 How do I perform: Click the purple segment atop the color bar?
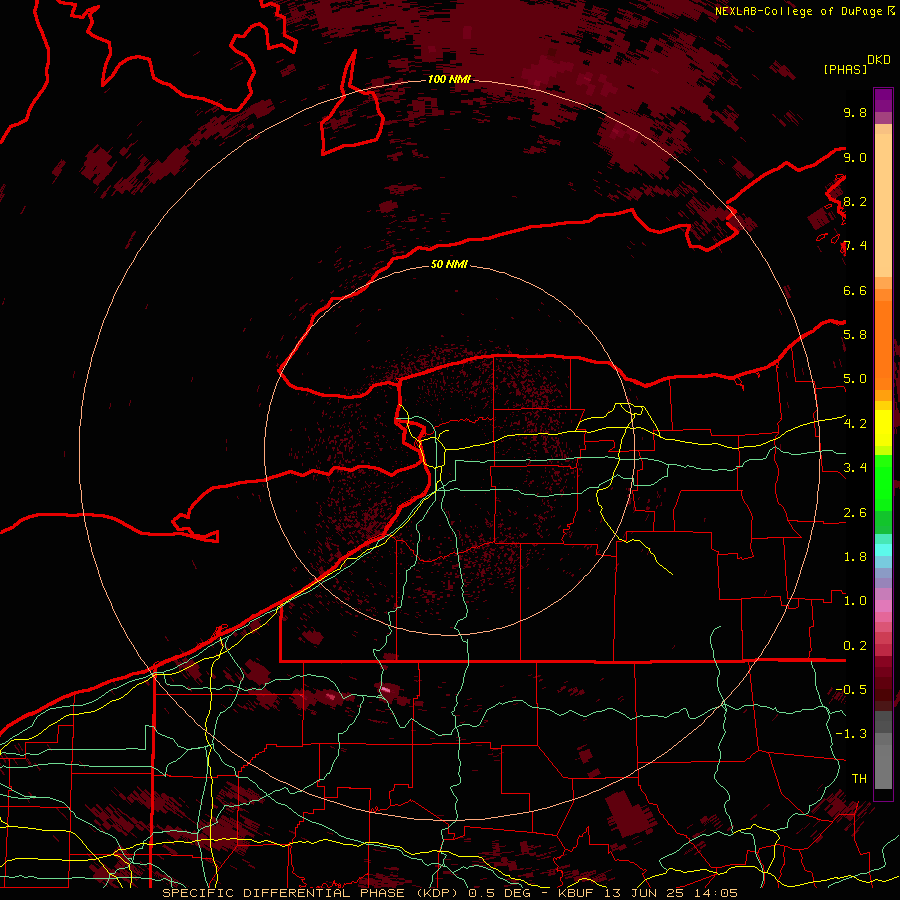(883, 100)
